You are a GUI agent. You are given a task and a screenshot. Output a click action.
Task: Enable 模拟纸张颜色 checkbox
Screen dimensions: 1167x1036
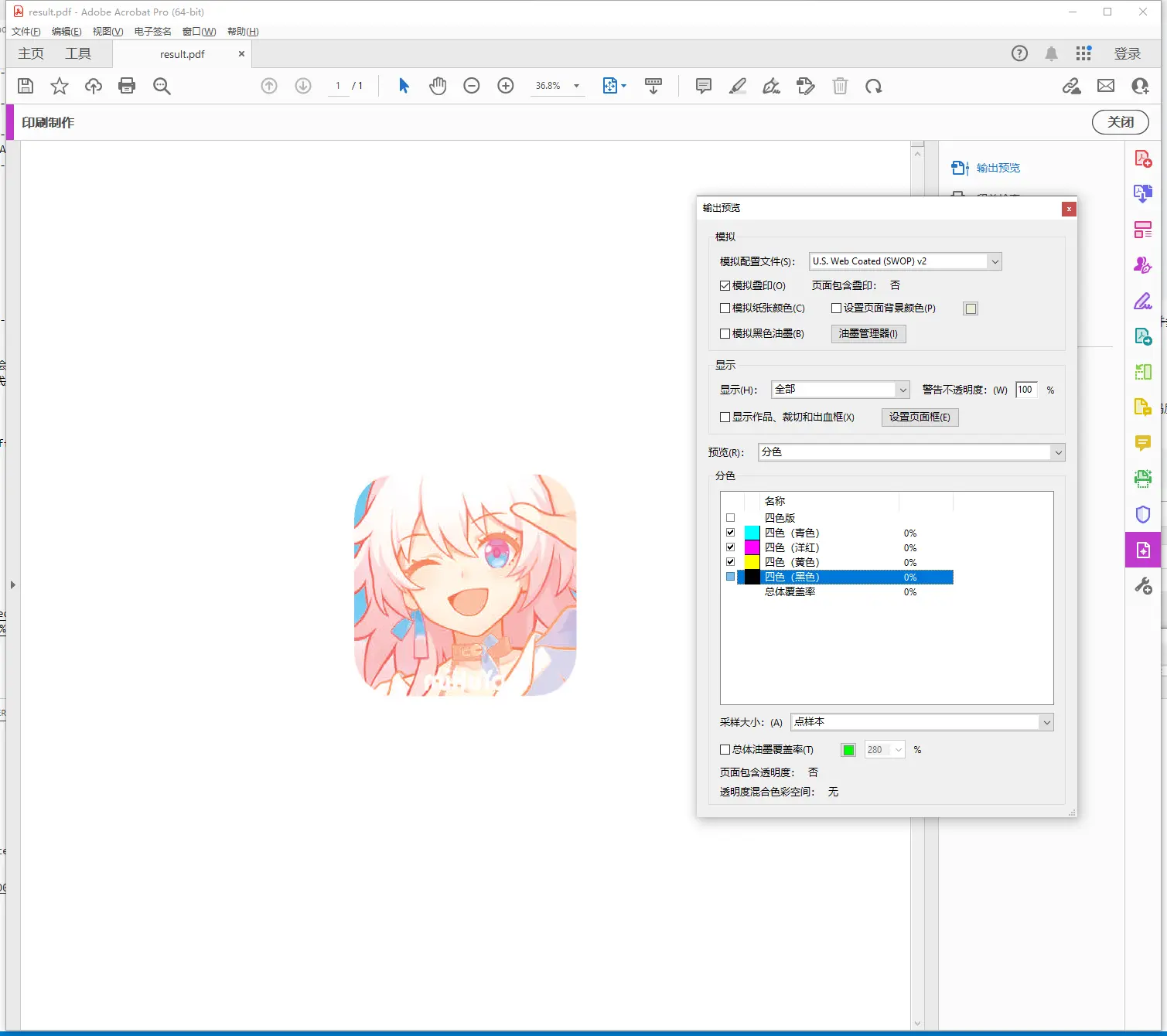(725, 308)
